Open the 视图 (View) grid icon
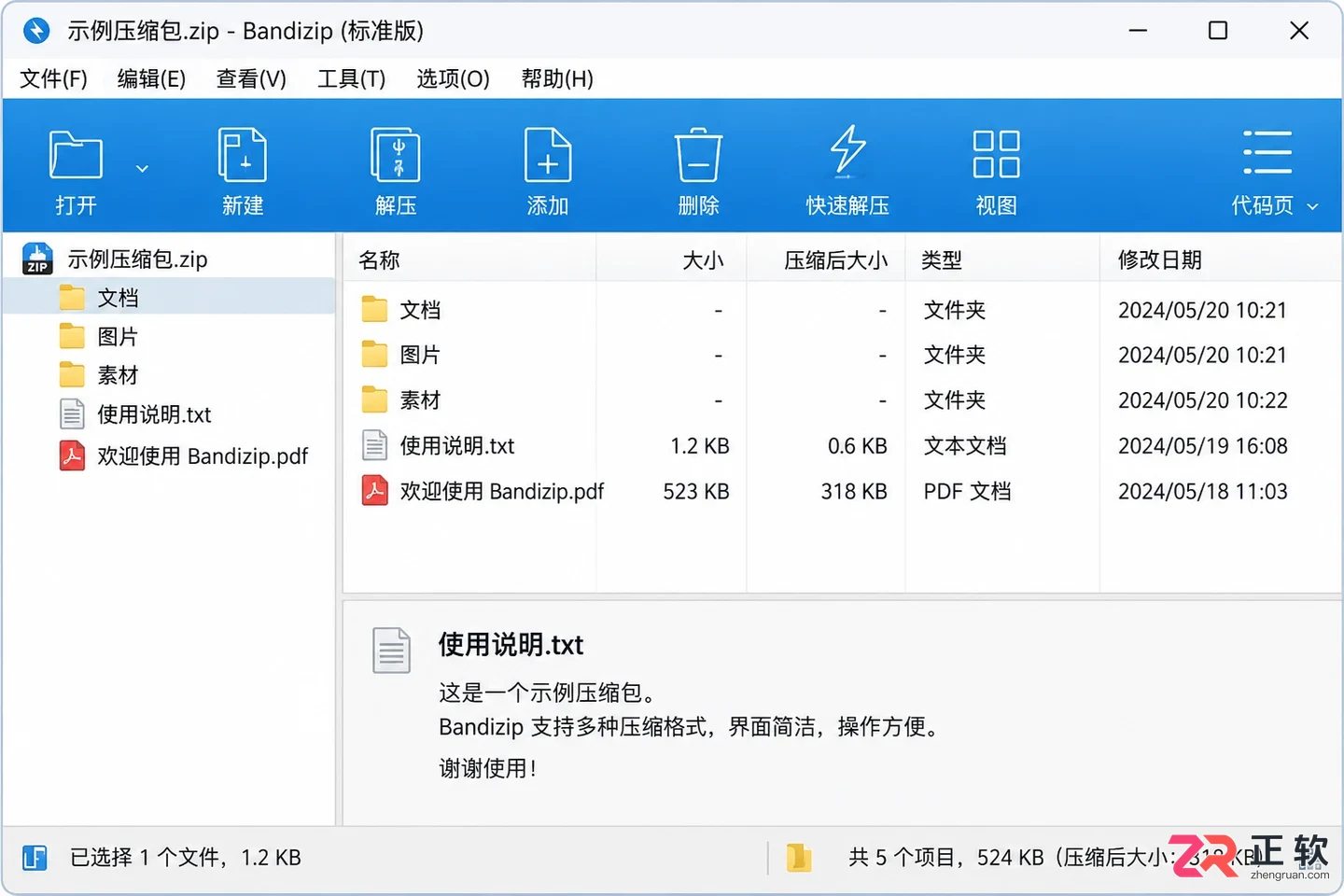The width and height of the screenshot is (1344, 896). click(996, 154)
